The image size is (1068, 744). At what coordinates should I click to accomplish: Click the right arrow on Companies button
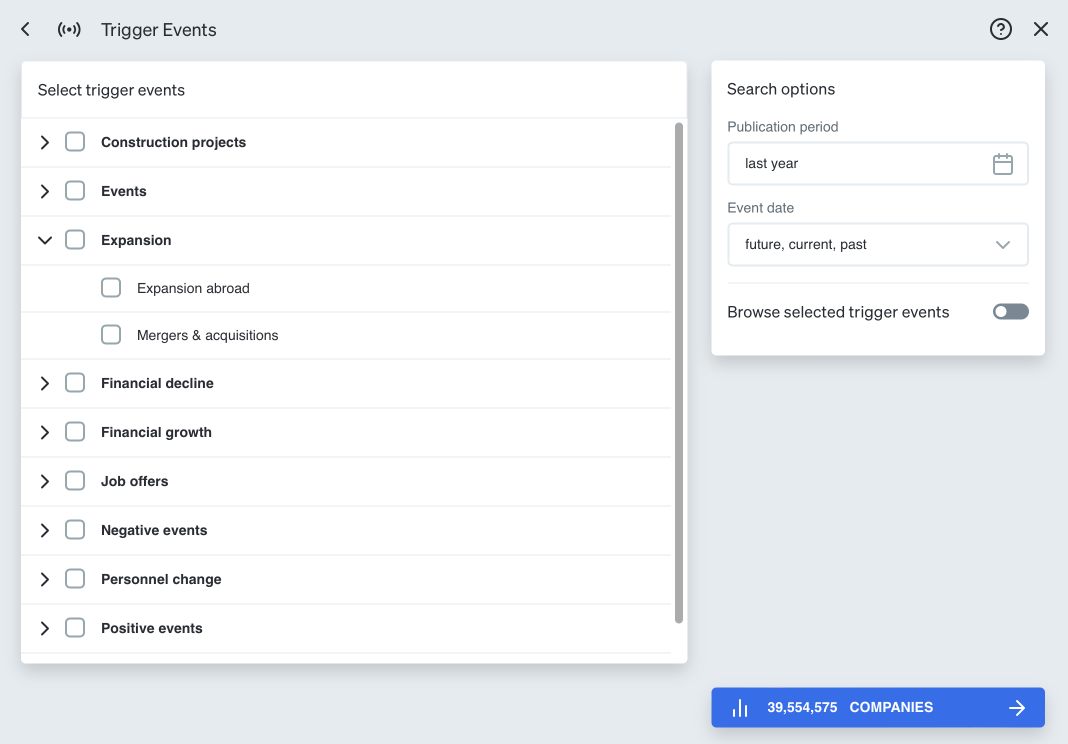(1017, 708)
